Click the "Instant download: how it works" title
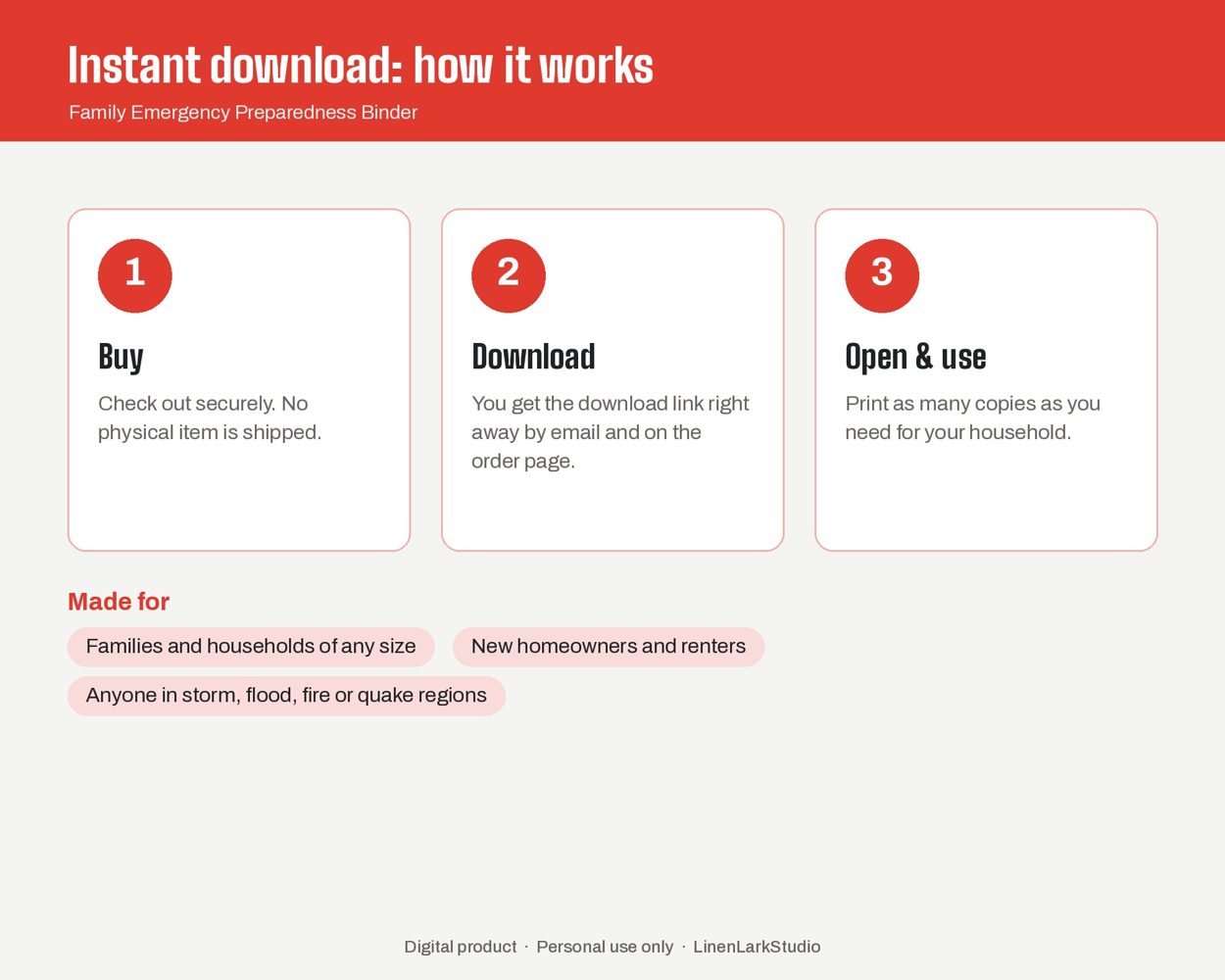The height and width of the screenshot is (980, 1225). point(361,66)
